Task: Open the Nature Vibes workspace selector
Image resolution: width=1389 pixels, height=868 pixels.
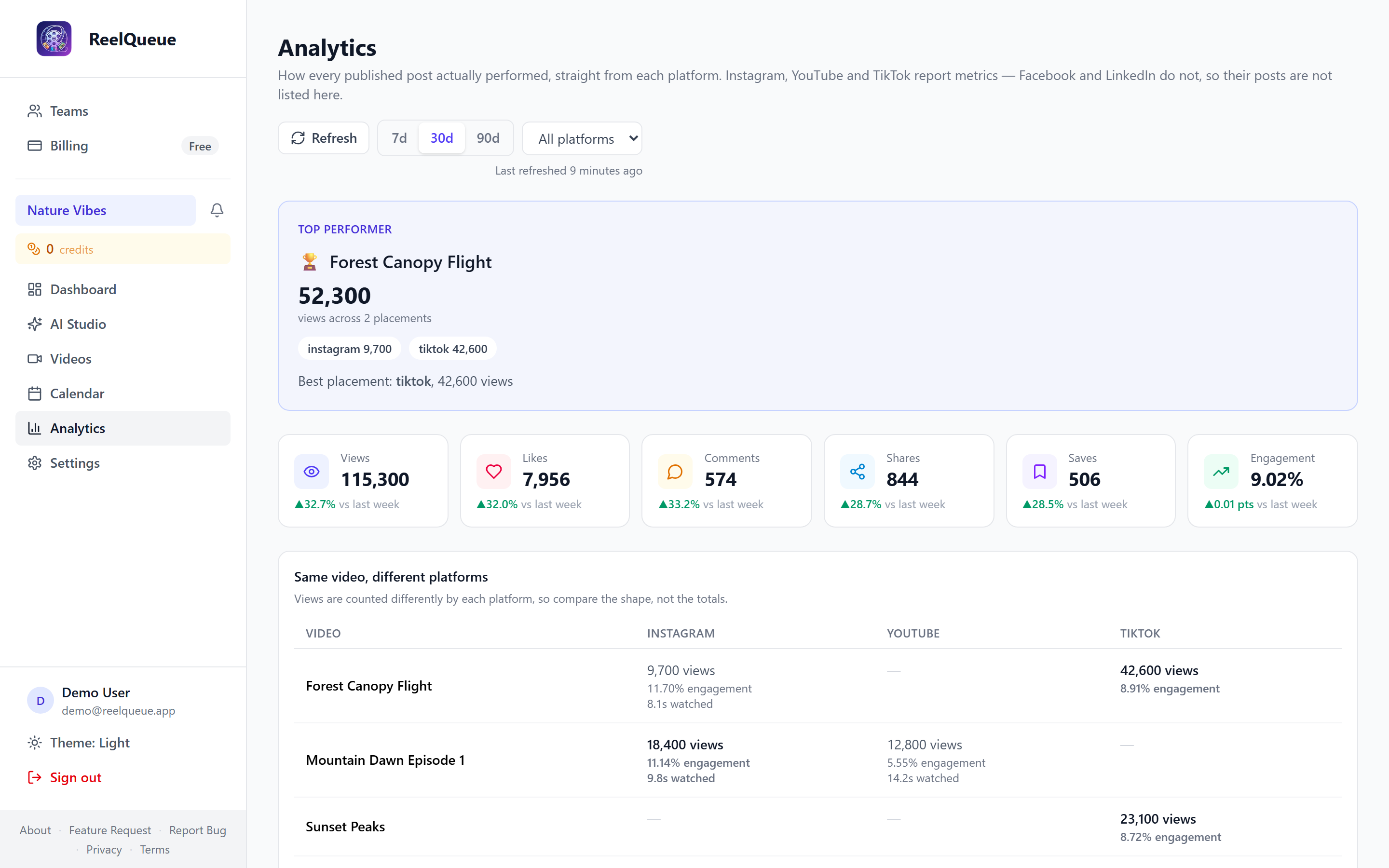Action: click(106, 210)
